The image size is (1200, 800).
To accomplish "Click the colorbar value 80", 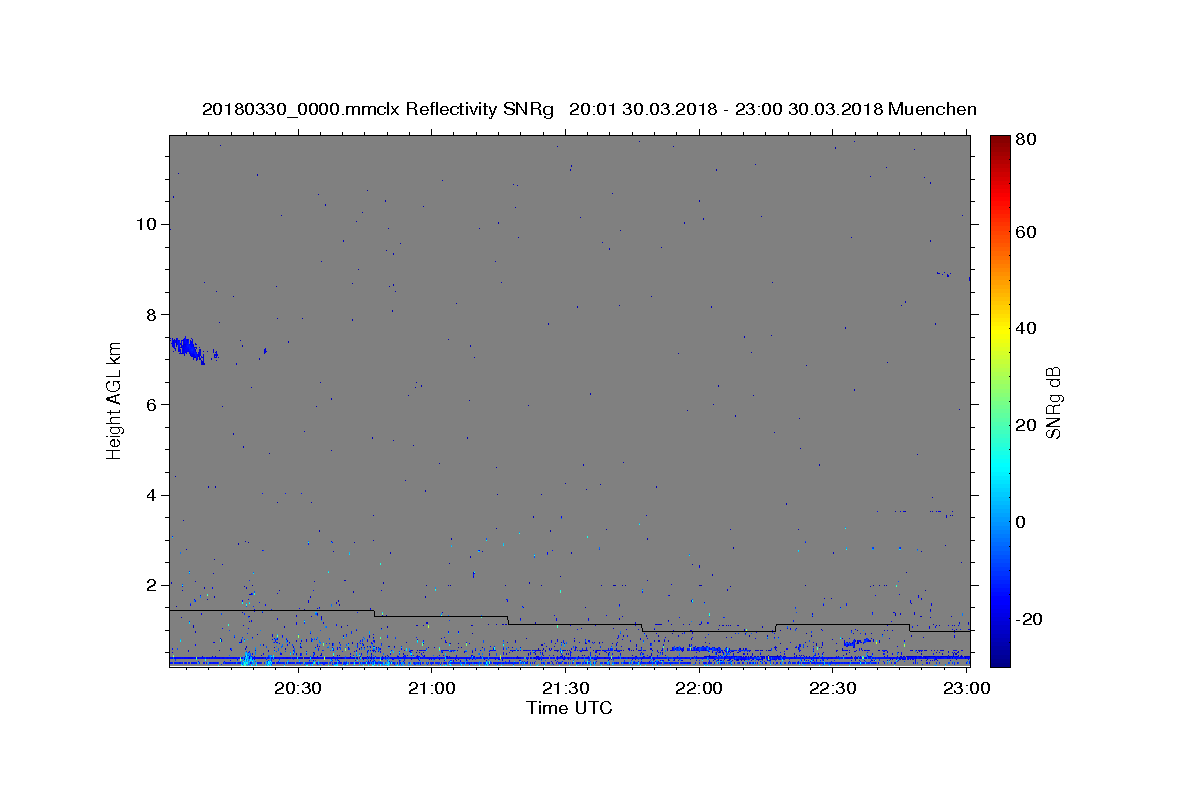I will point(1027,140).
